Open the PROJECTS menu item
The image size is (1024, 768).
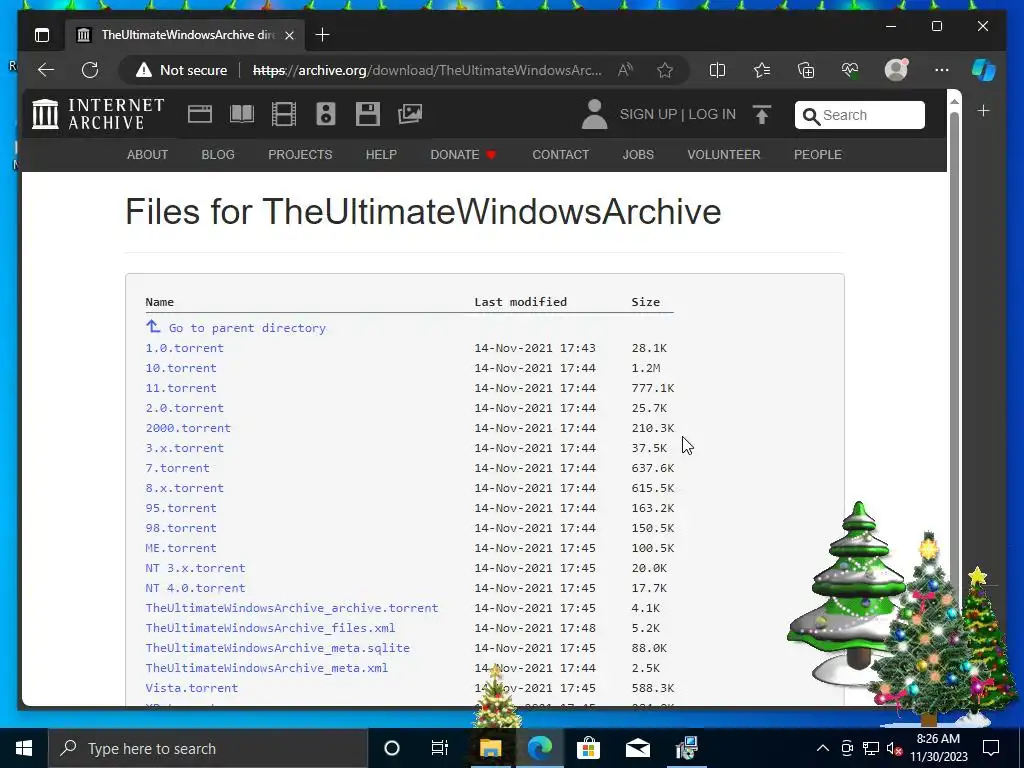coord(300,155)
